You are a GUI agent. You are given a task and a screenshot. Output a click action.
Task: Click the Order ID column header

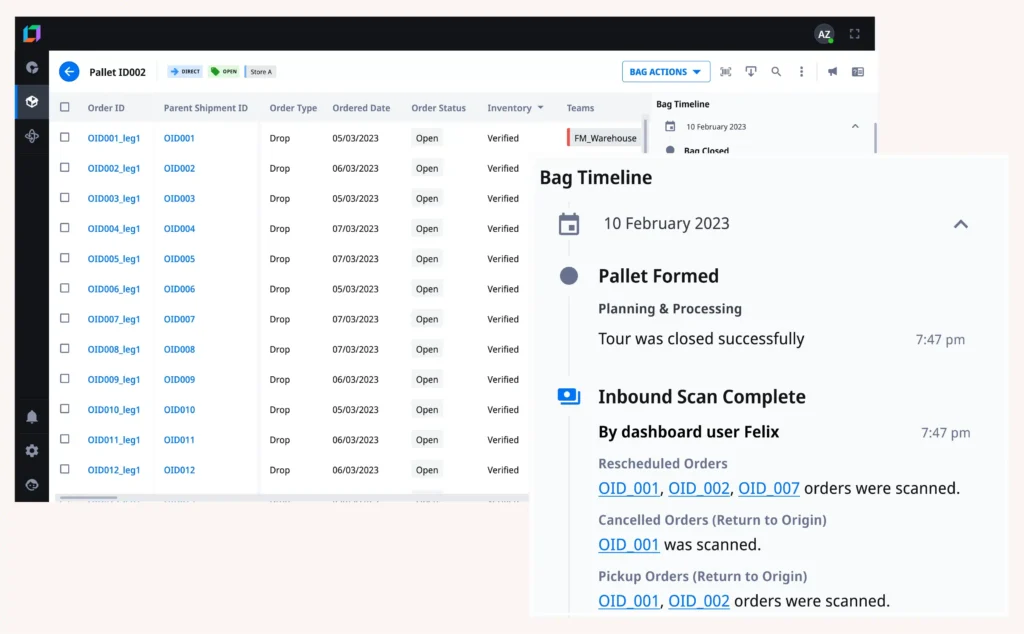point(106,108)
